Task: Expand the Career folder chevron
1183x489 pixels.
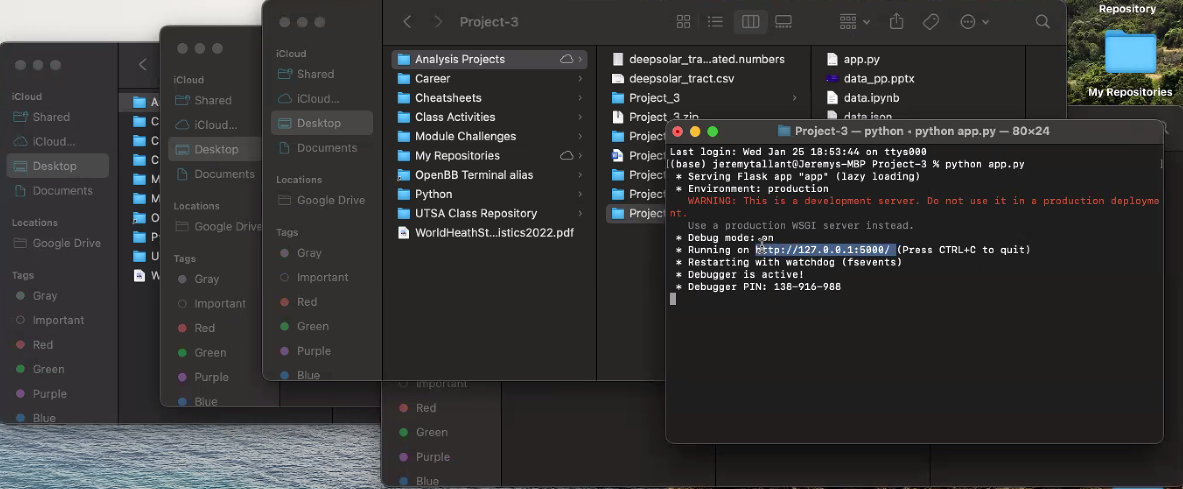Action: coord(580,78)
